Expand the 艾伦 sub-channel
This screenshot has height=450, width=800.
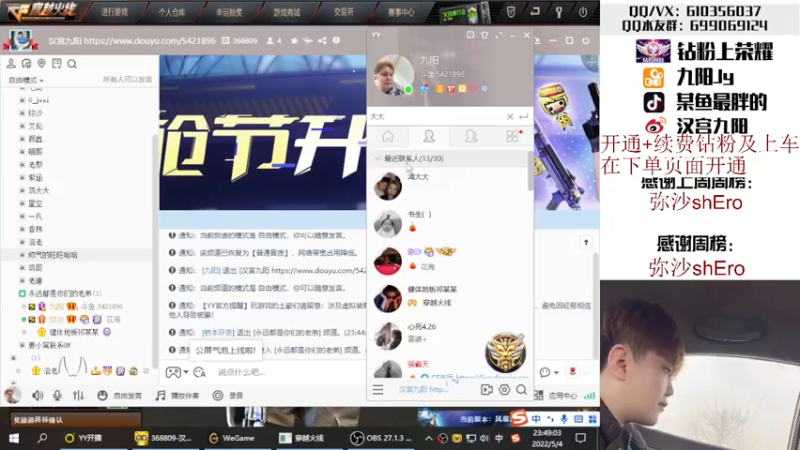[x=22, y=126]
